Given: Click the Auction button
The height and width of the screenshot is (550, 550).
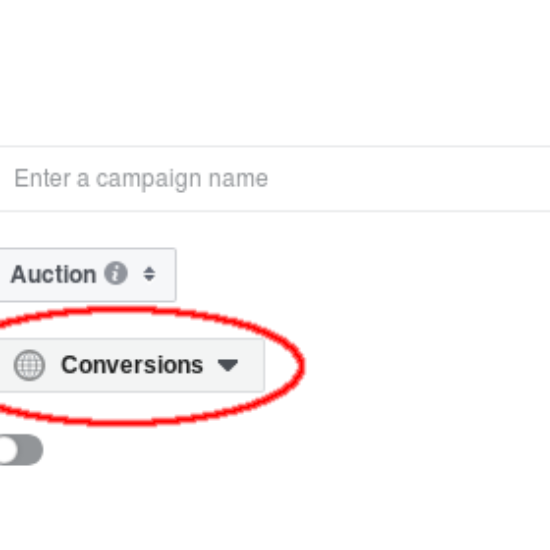Looking at the screenshot, I should pos(88,275).
